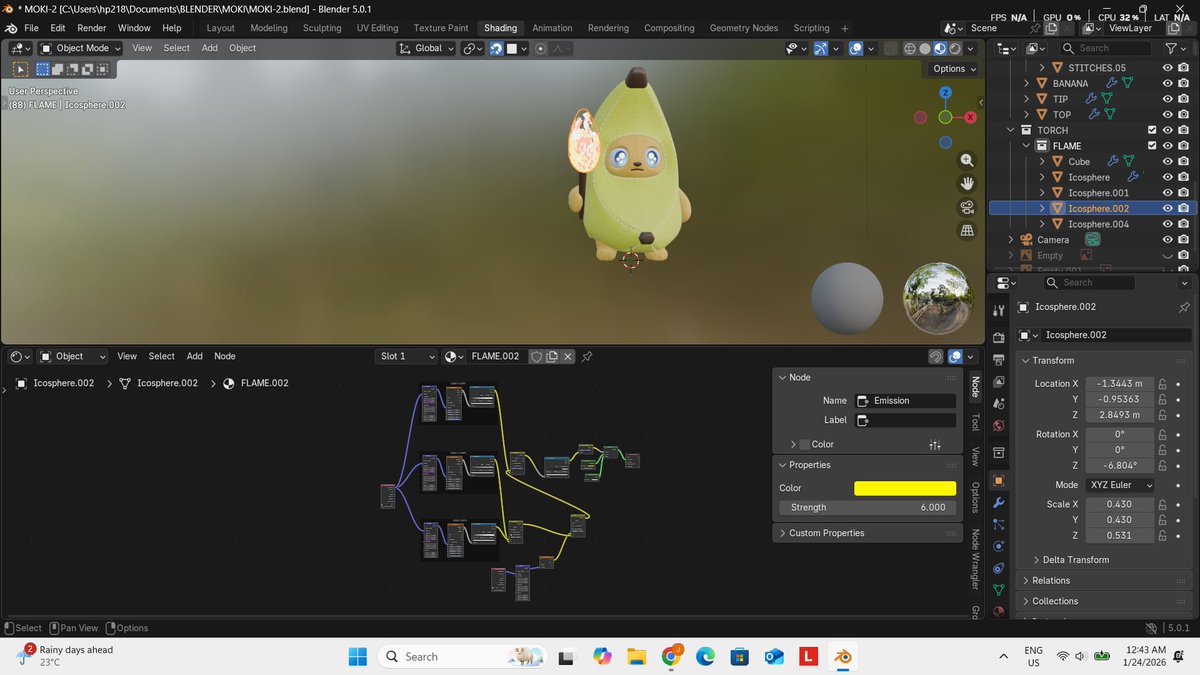Select the Camera row in outliner

[x=1053, y=240]
